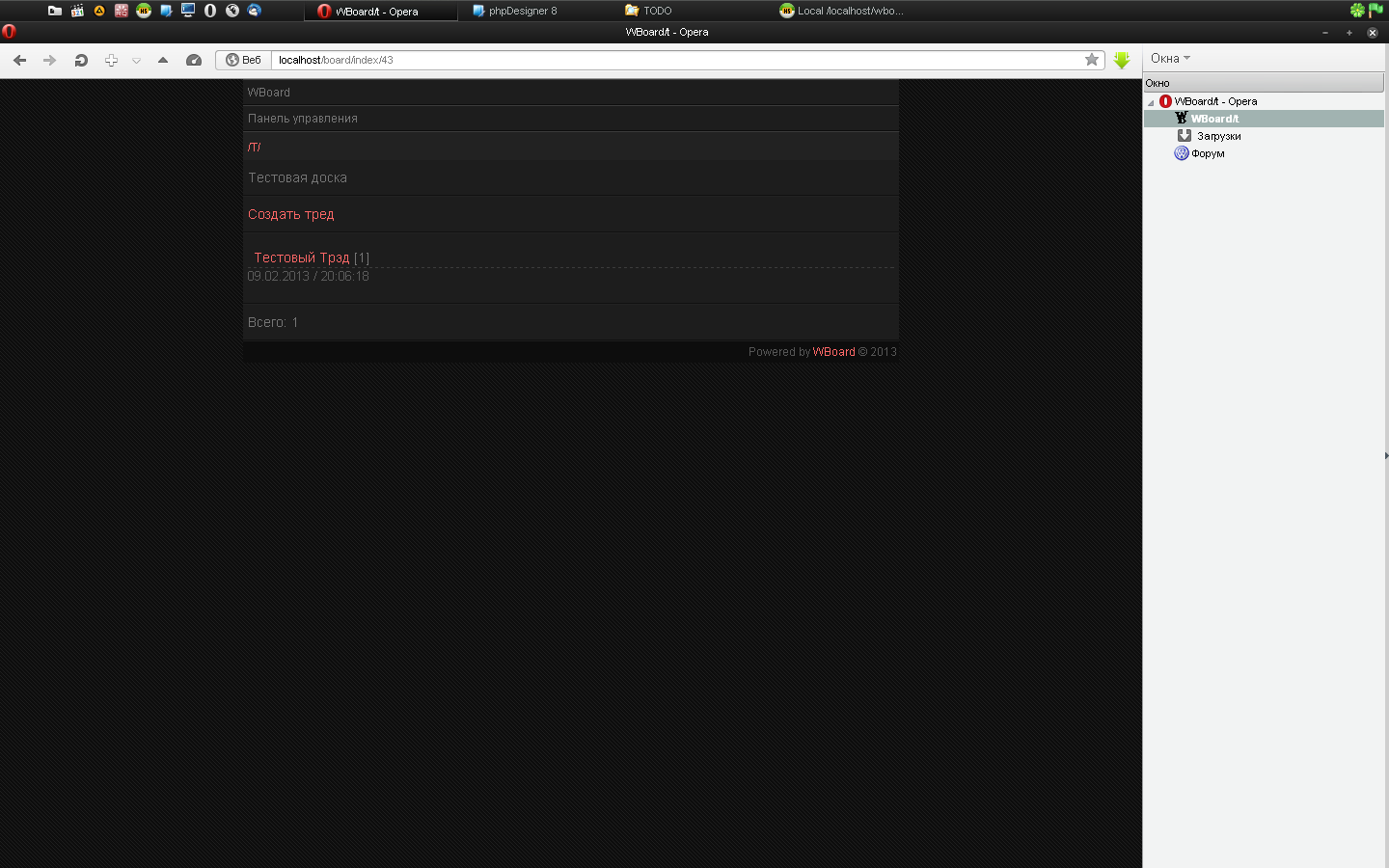Click the folder icon in the quick launch
Screen dimensions: 1389x868
pos(55,11)
